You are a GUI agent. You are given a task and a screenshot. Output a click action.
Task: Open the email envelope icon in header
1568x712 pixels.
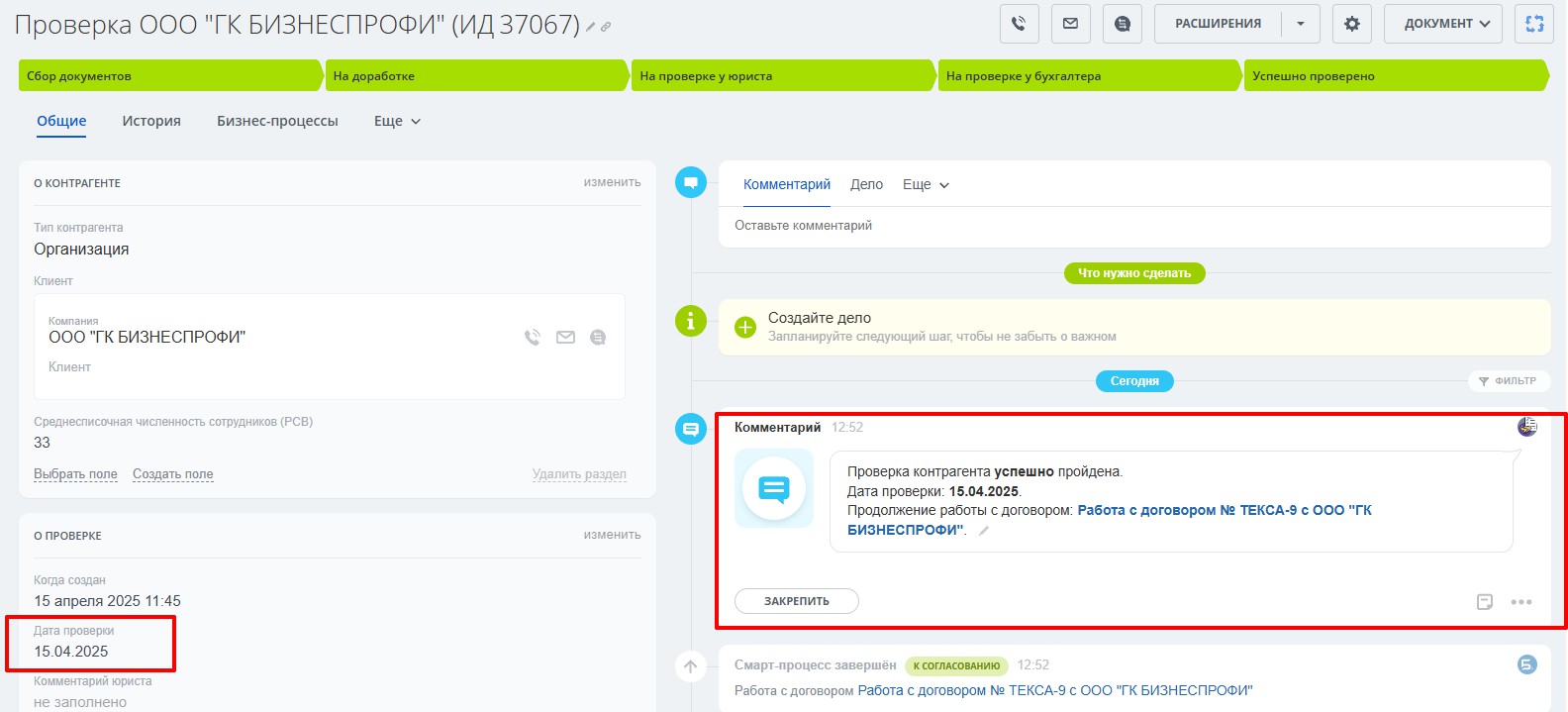tap(1070, 24)
